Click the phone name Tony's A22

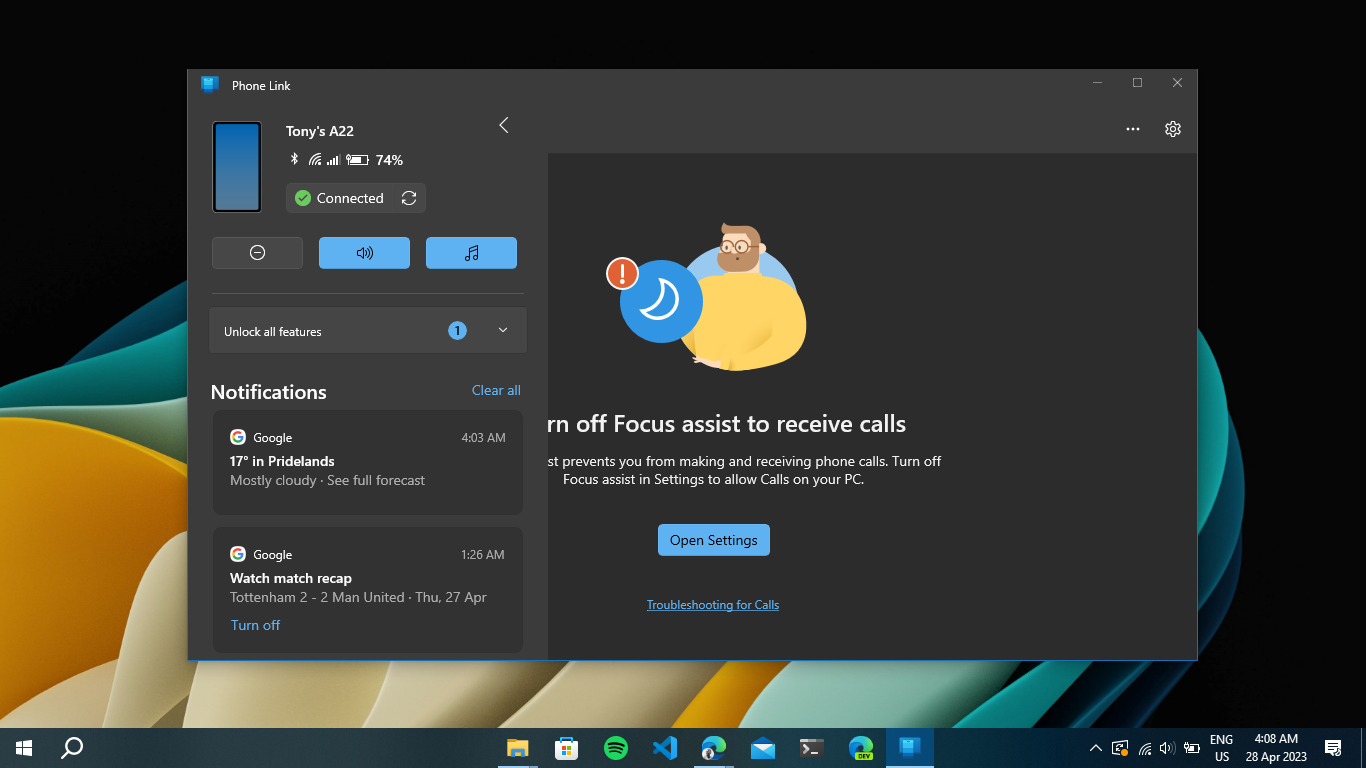click(x=320, y=131)
